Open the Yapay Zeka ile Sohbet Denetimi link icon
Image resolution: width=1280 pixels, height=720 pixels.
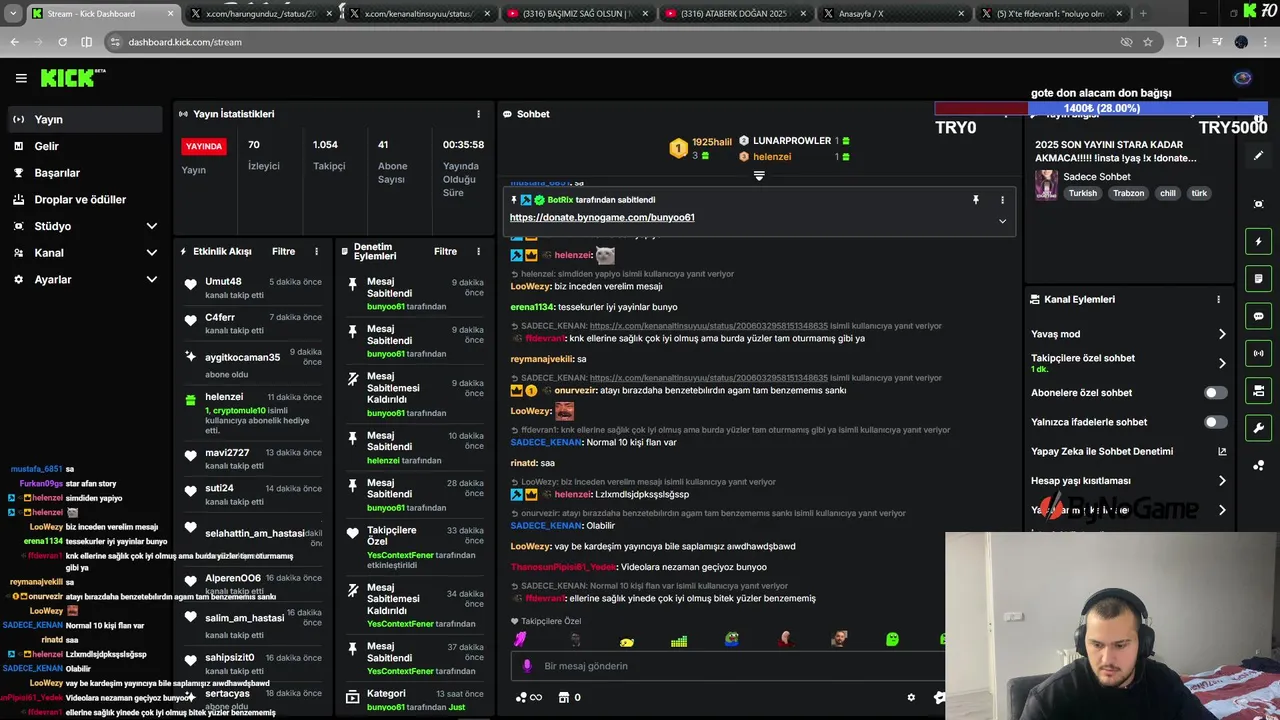(1221, 451)
